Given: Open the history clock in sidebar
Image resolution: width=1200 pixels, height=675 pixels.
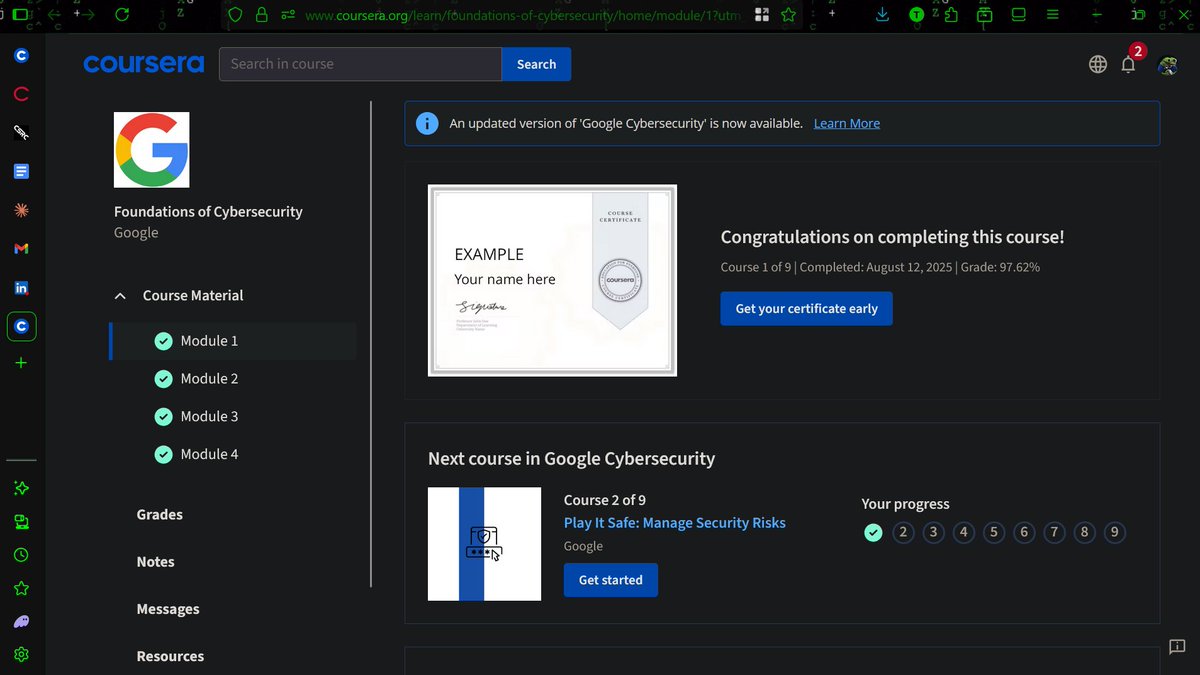Looking at the screenshot, I should 21,554.
